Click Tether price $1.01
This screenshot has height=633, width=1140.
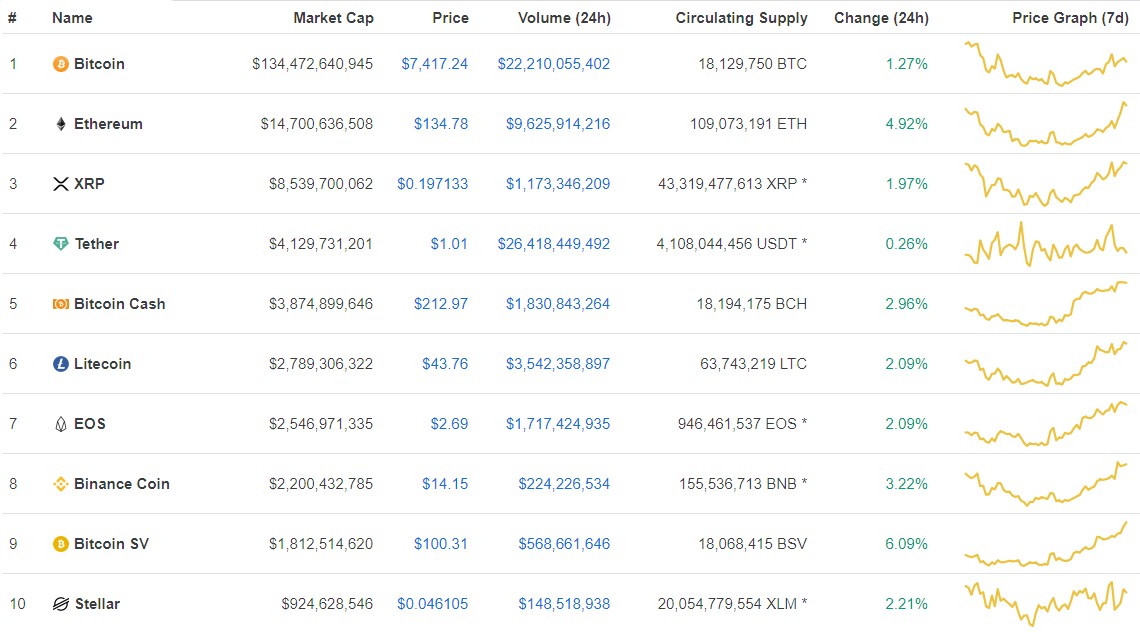pyautogui.click(x=449, y=244)
